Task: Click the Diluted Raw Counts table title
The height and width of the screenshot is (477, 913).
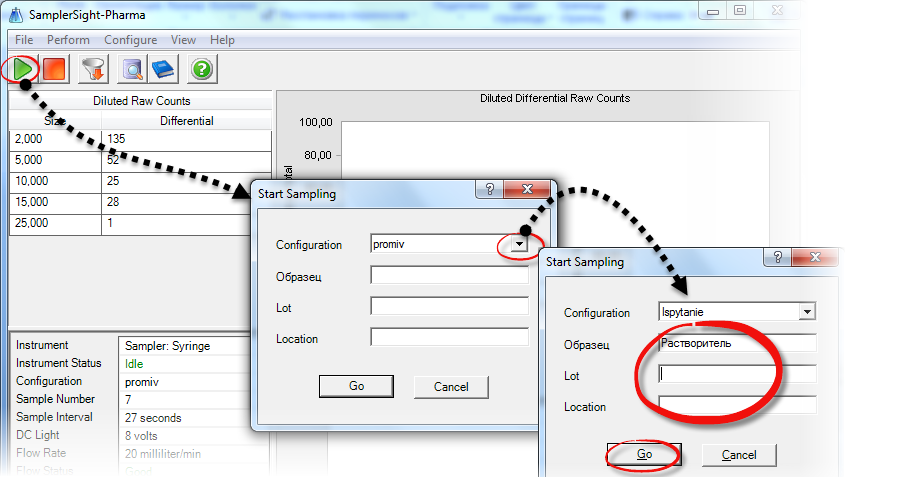Action: pyautogui.click(x=141, y=101)
